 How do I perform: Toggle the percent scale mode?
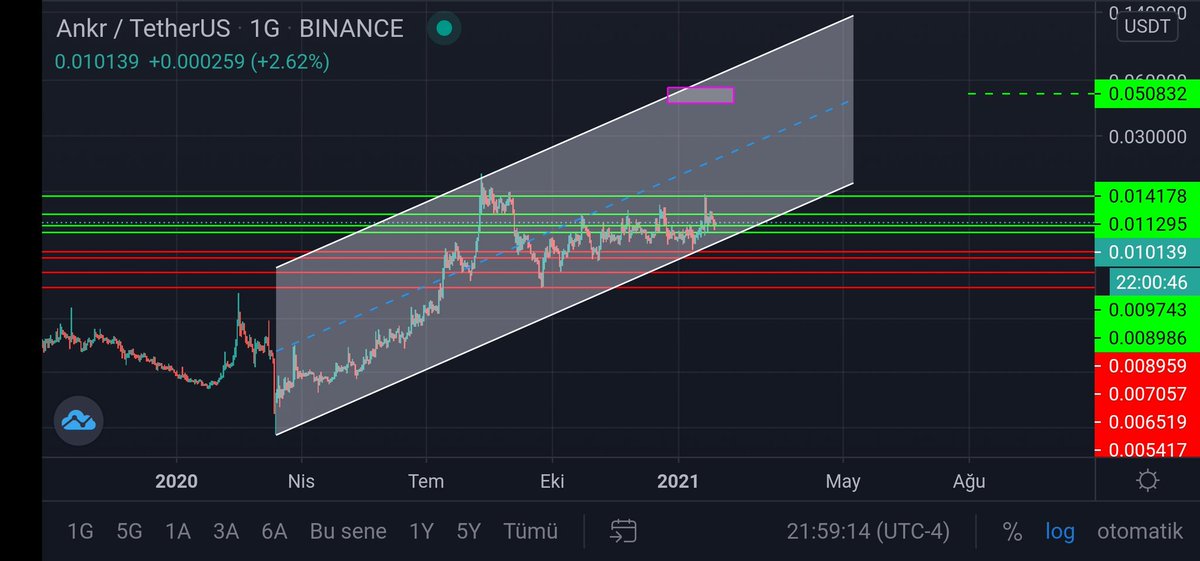(x=1012, y=531)
